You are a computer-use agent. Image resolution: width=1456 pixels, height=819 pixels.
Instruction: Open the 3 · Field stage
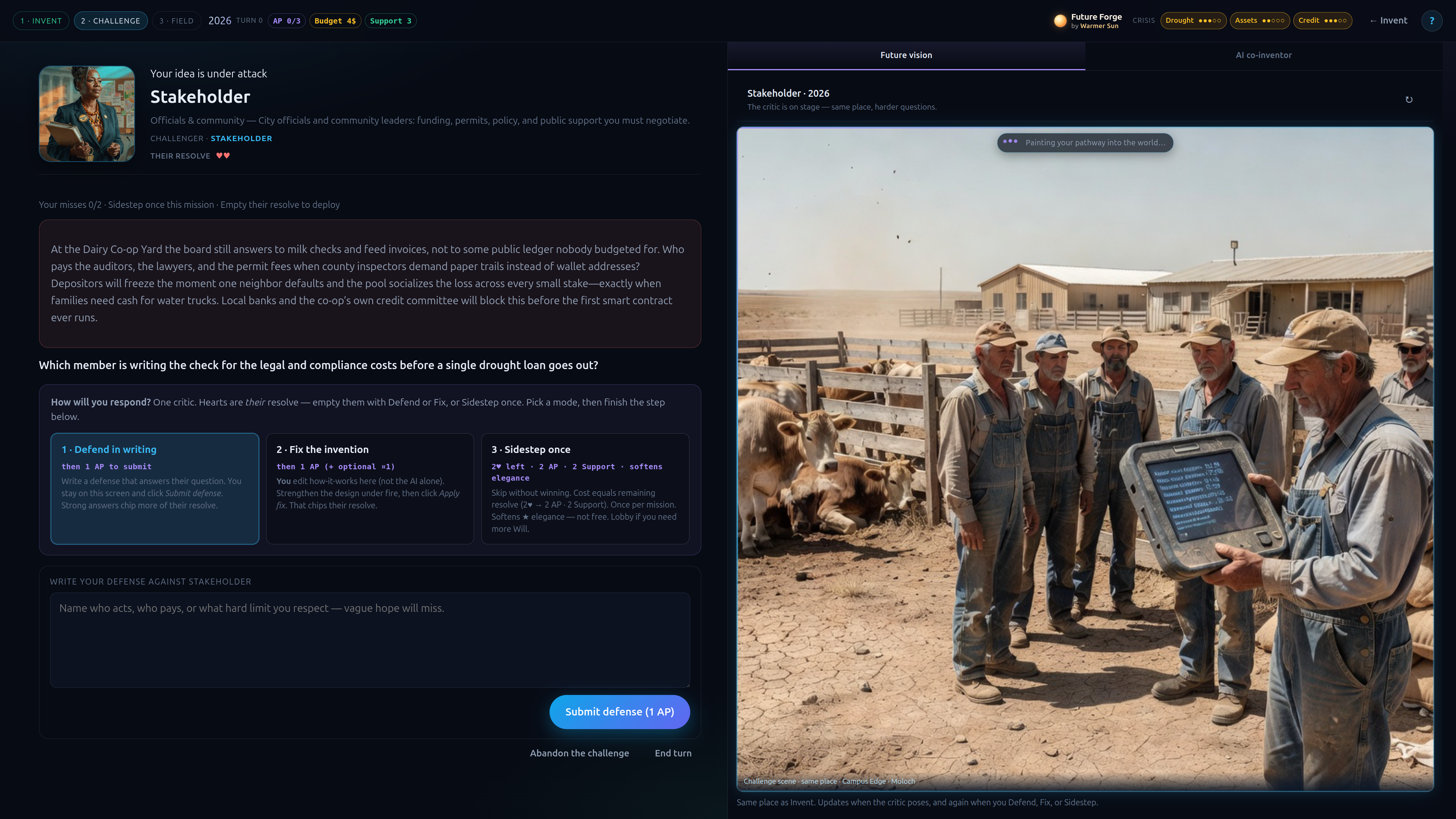tap(176, 21)
